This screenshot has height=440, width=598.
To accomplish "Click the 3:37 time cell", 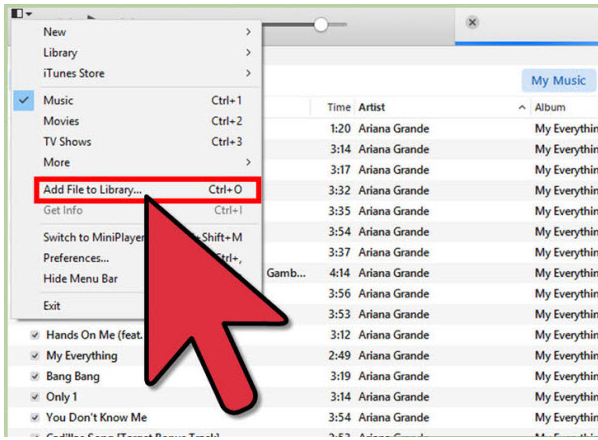I will tap(339, 252).
